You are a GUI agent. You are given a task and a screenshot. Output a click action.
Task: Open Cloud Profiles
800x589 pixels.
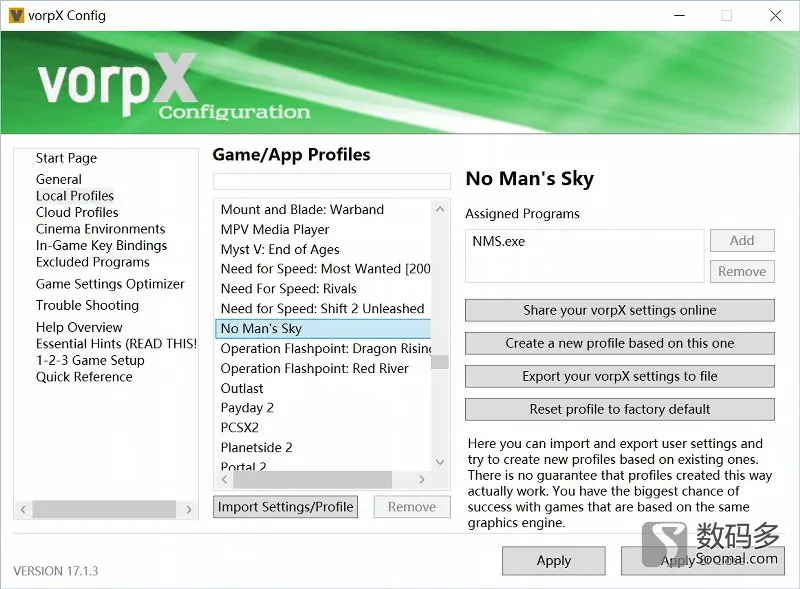coord(77,212)
